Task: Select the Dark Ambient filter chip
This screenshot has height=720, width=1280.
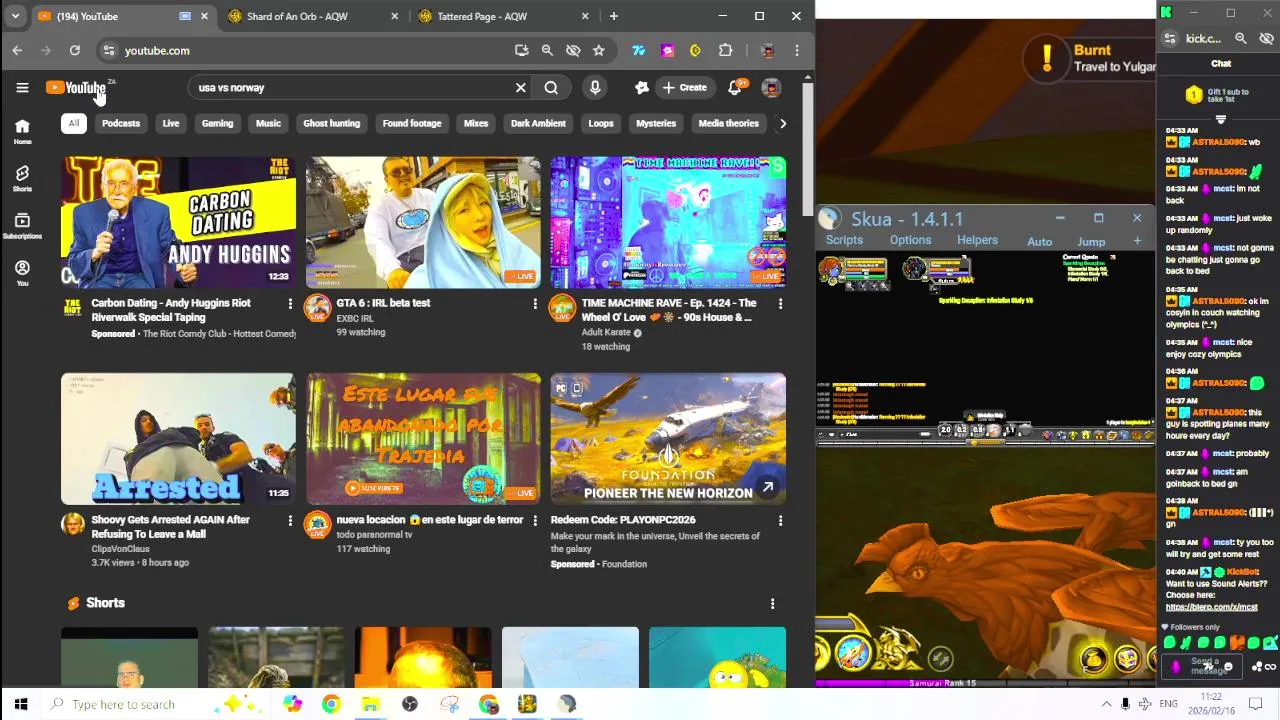Action: click(538, 124)
